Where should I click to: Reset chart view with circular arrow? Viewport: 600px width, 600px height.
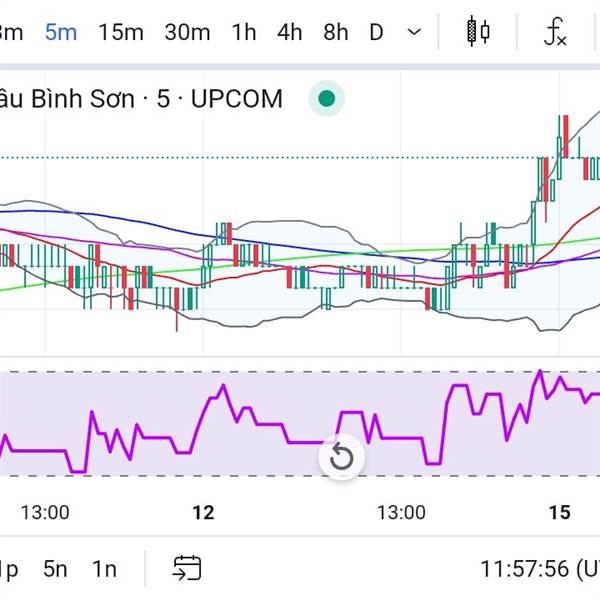pyautogui.click(x=342, y=457)
